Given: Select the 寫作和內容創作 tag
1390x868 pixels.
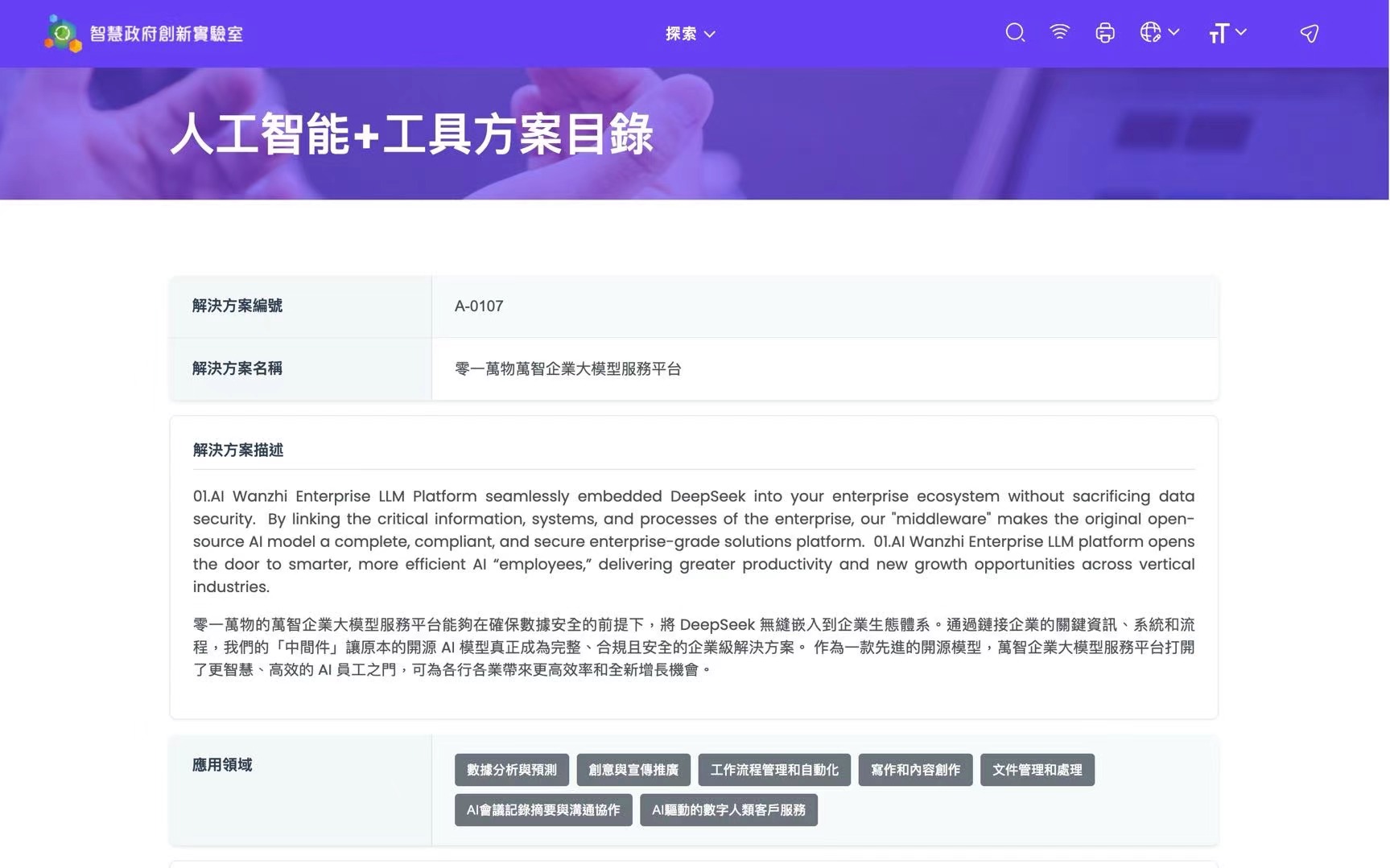Looking at the screenshot, I should pos(915,770).
